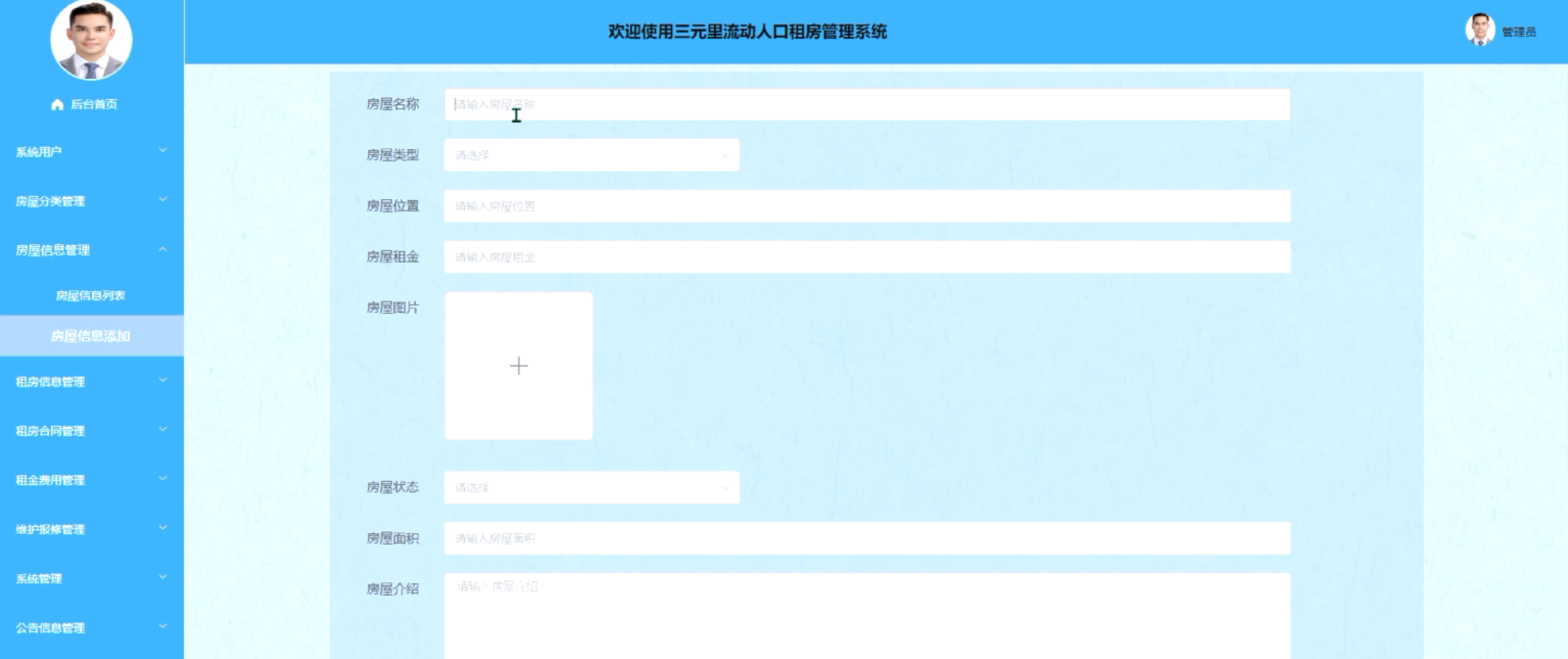This screenshot has height=659, width=1568.
Task: Open the 房屋类型 dropdown
Action: tap(591, 155)
